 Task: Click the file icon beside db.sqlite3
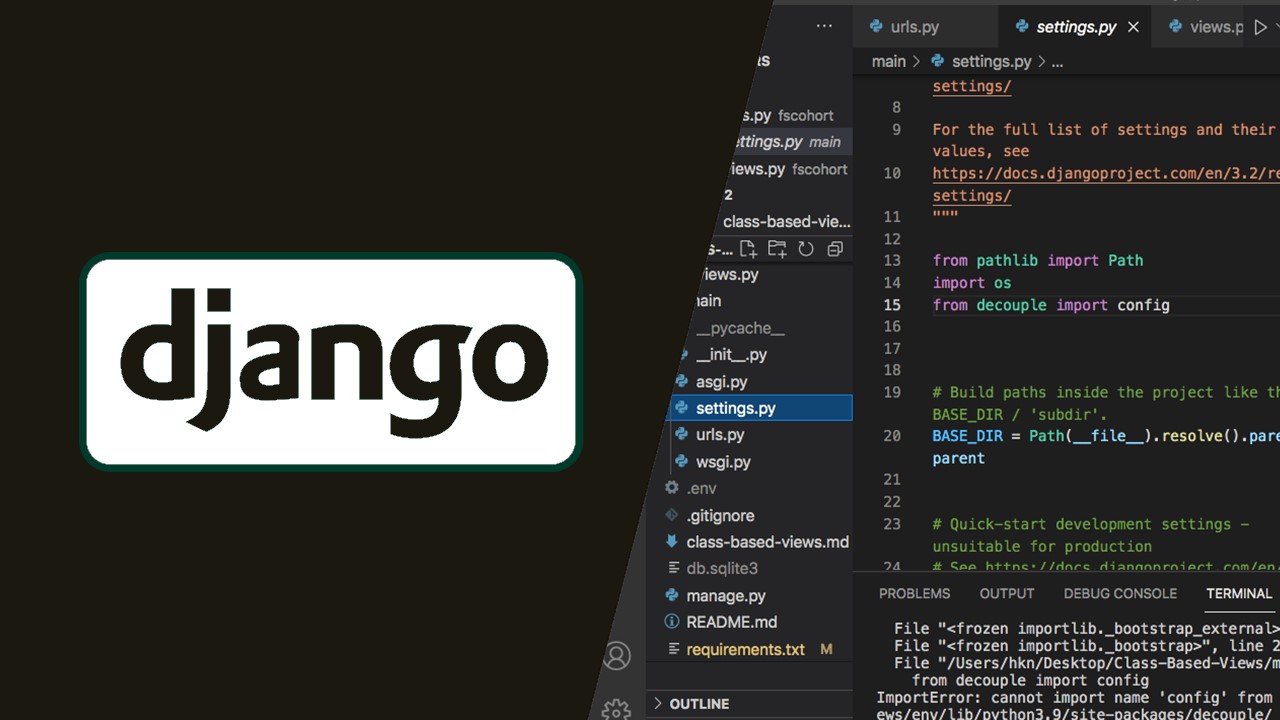pyautogui.click(x=672, y=568)
